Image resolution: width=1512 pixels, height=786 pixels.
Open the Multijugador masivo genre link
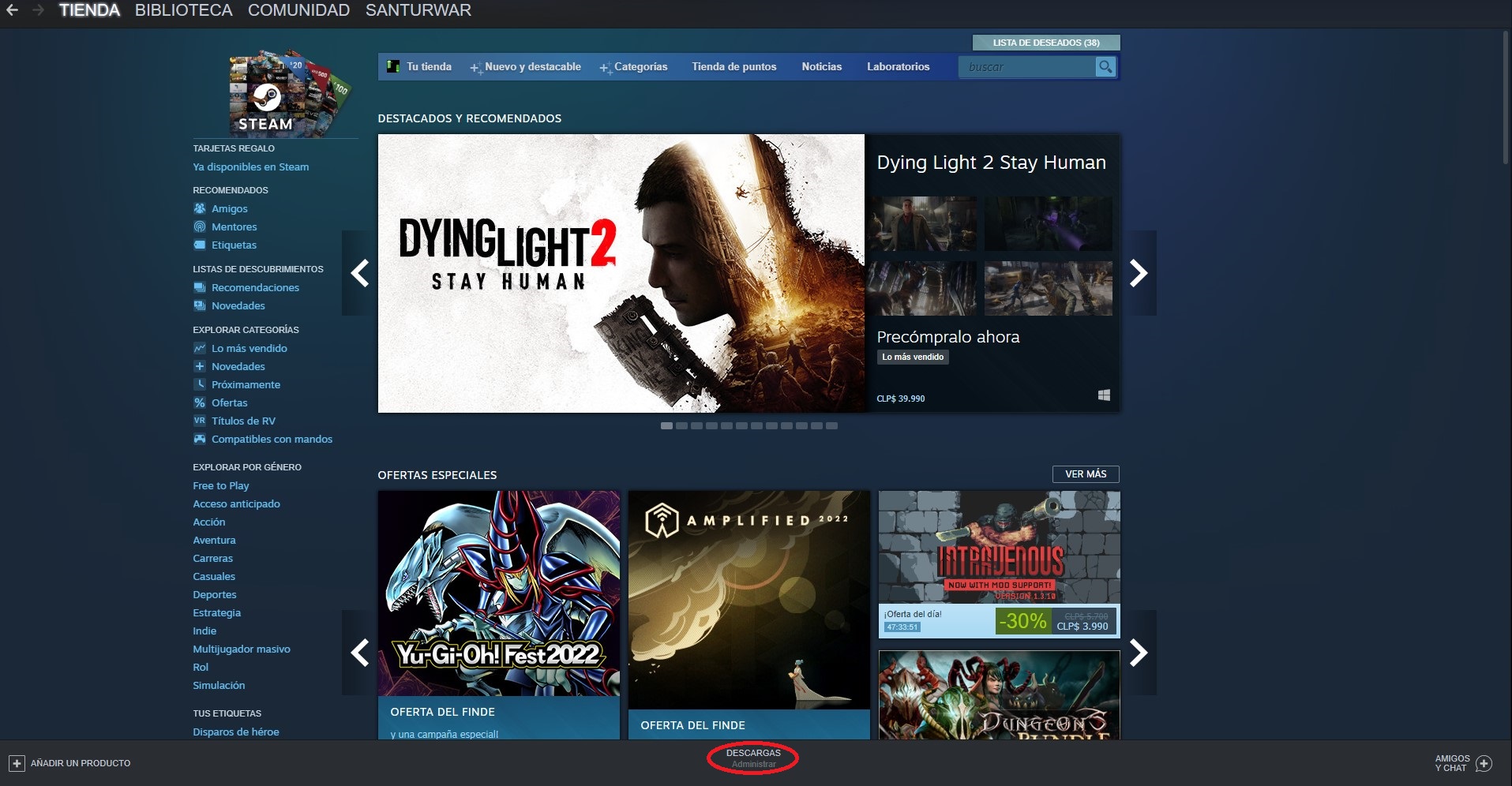click(242, 649)
